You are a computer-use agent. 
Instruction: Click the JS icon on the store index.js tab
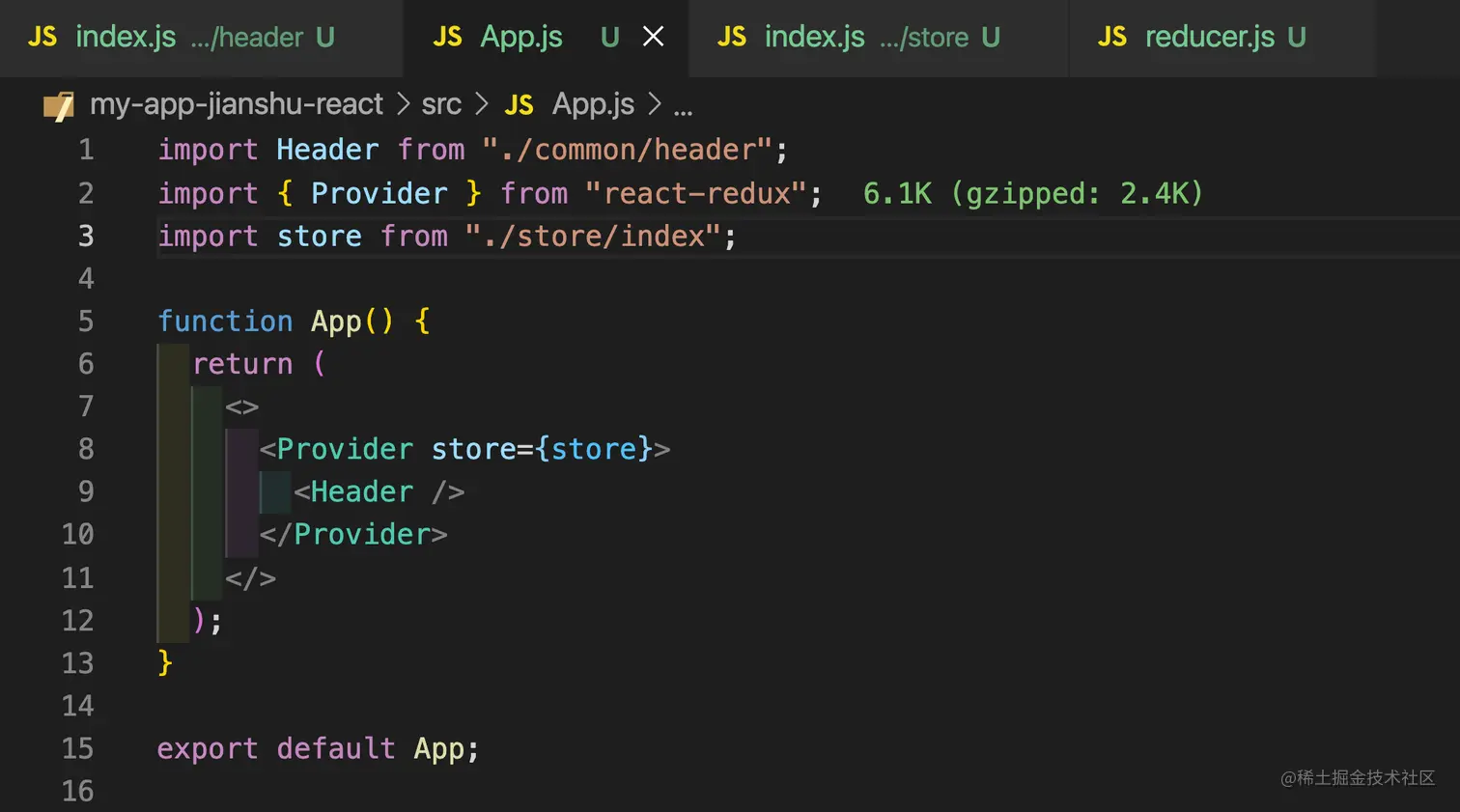[x=731, y=38]
